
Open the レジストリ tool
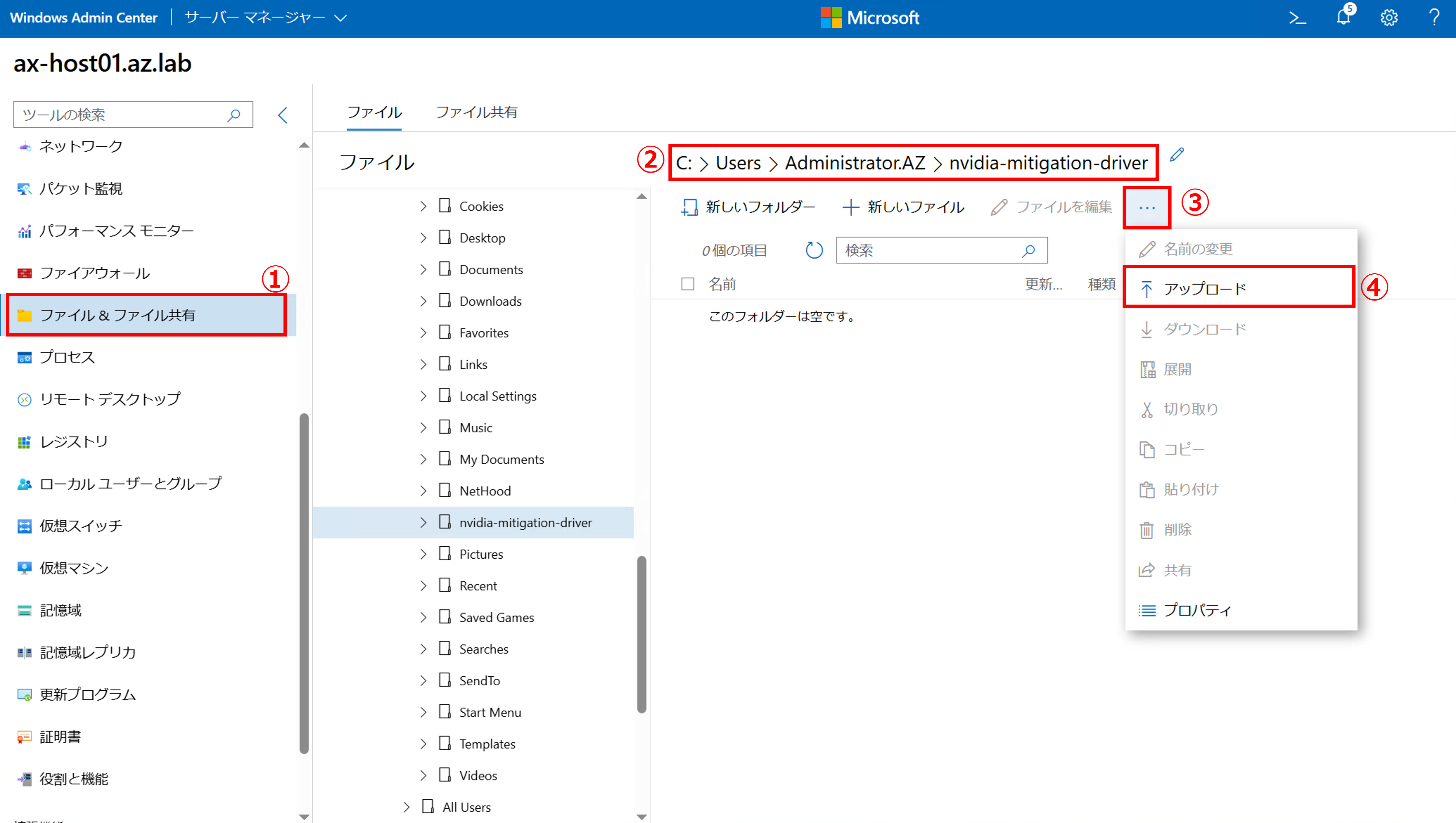[x=74, y=442]
